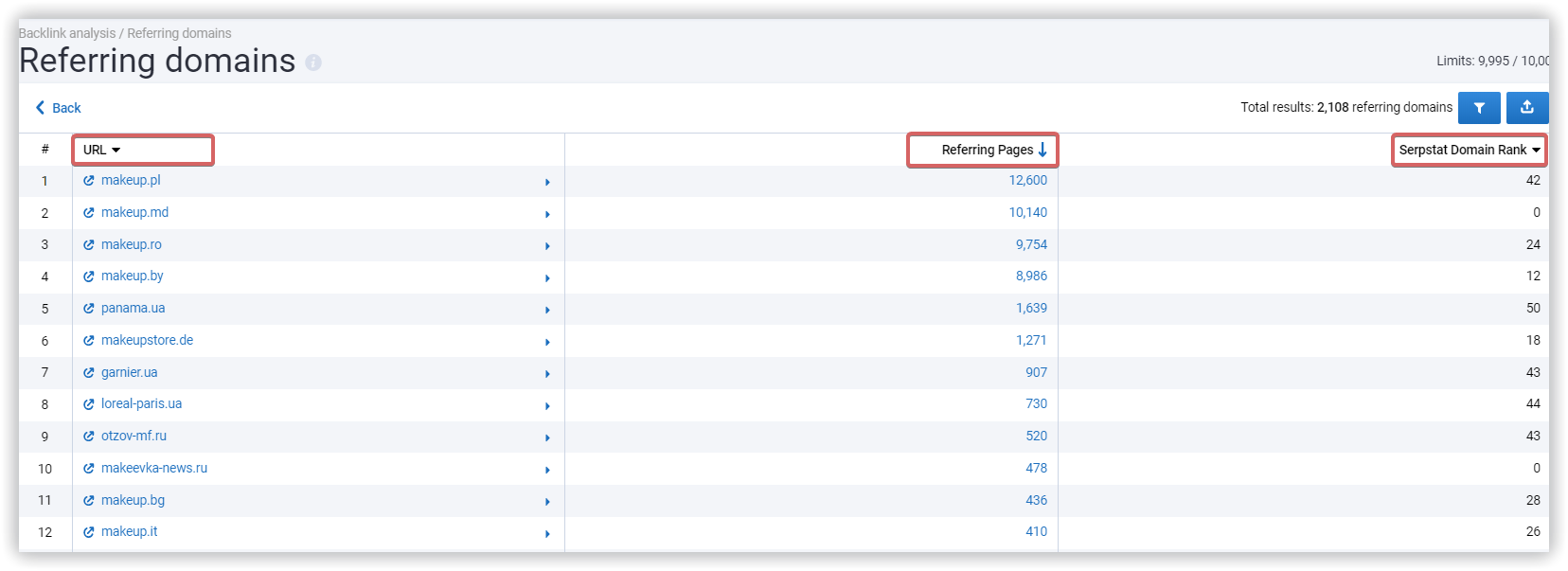
Task: Select the Total results 2,108 text
Action: [1346, 107]
